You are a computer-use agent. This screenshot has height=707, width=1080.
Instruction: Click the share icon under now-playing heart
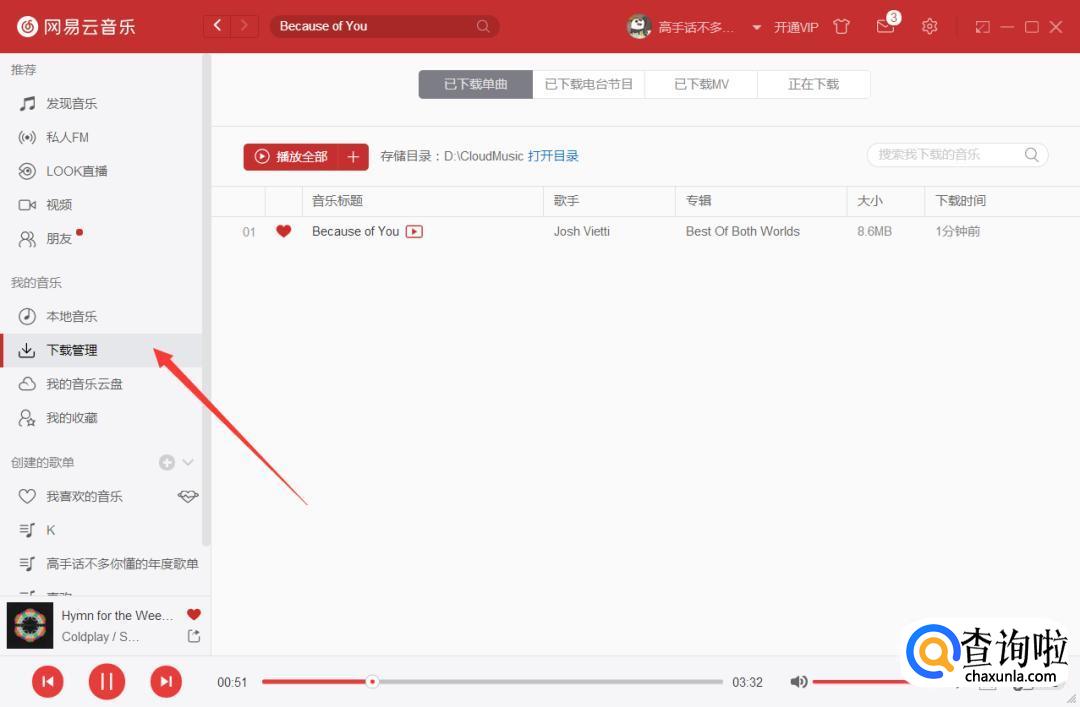[x=194, y=636]
